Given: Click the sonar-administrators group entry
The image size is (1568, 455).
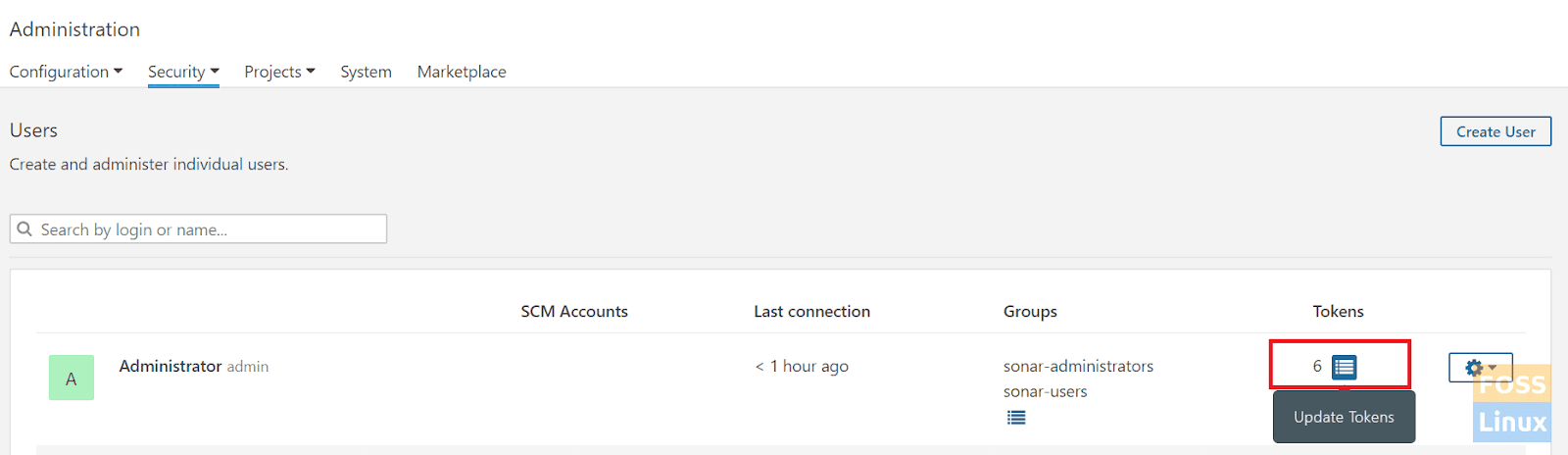Looking at the screenshot, I should (x=1078, y=366).
